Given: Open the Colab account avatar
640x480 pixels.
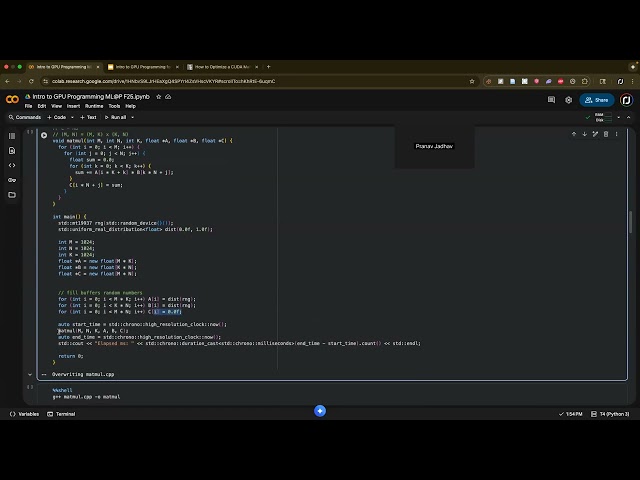Looking at the screenshot, I should point(626,100).
